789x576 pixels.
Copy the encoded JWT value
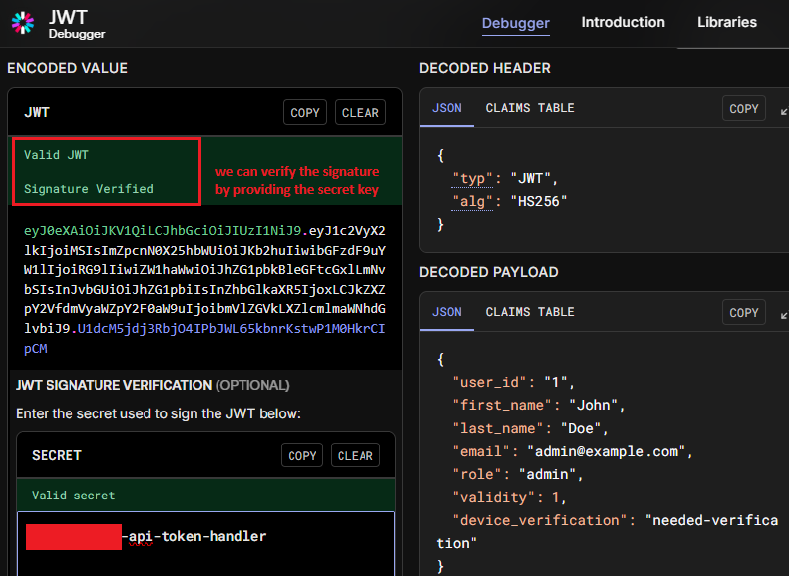(x=305, y=112)
